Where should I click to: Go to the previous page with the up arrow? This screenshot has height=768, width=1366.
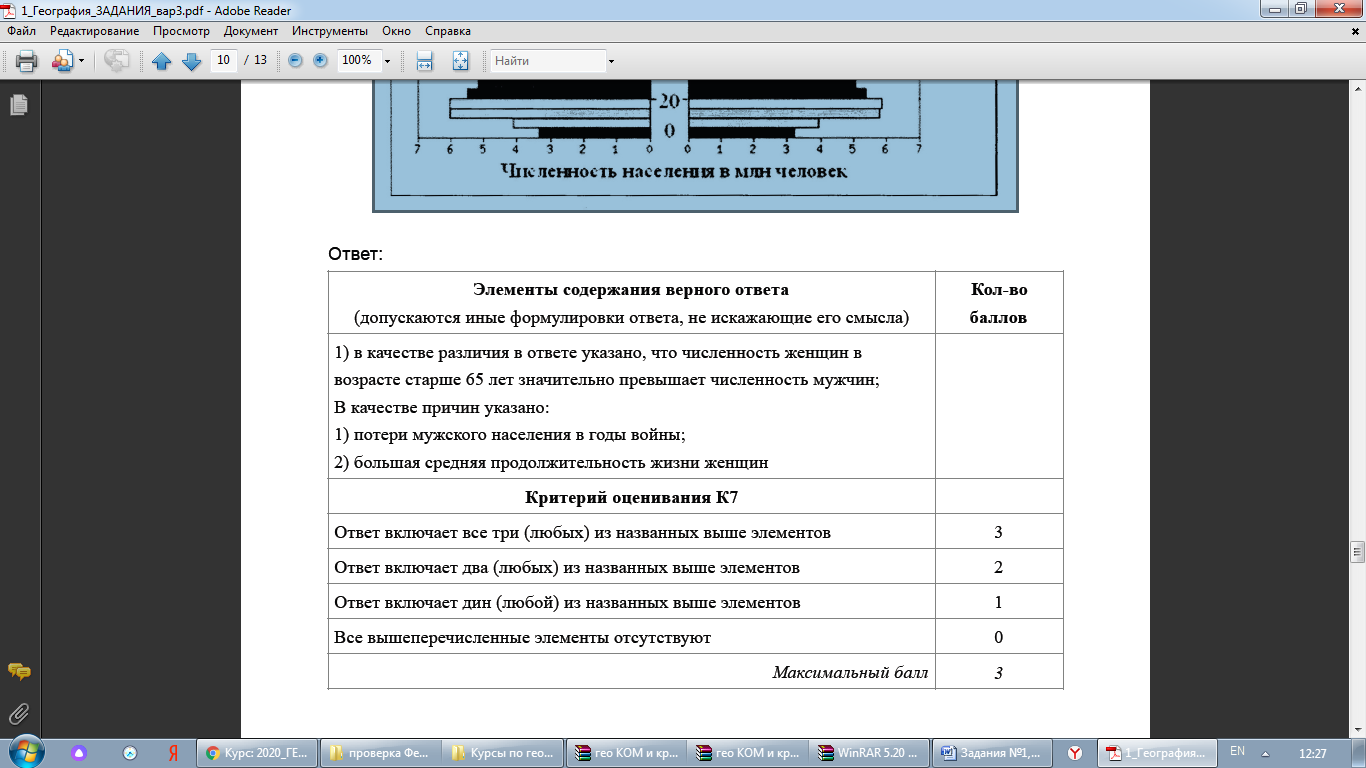[x=162, y=61]
